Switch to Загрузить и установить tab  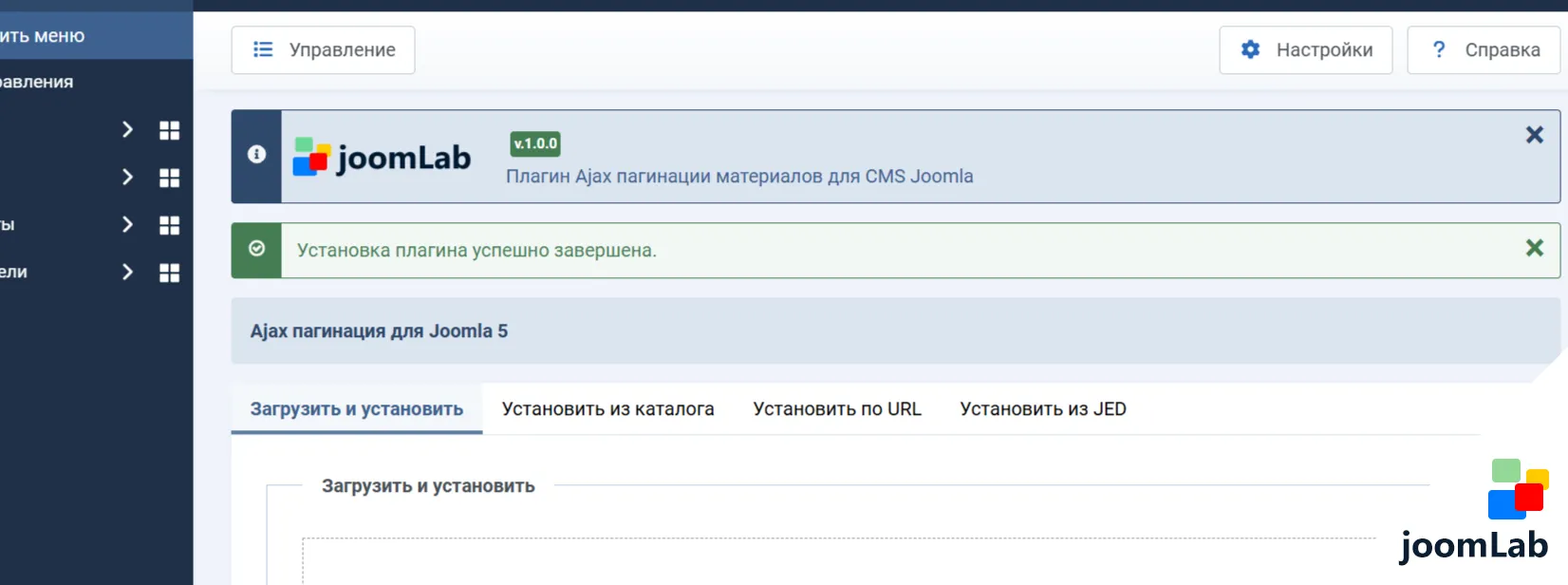click(x=357, y=409)
